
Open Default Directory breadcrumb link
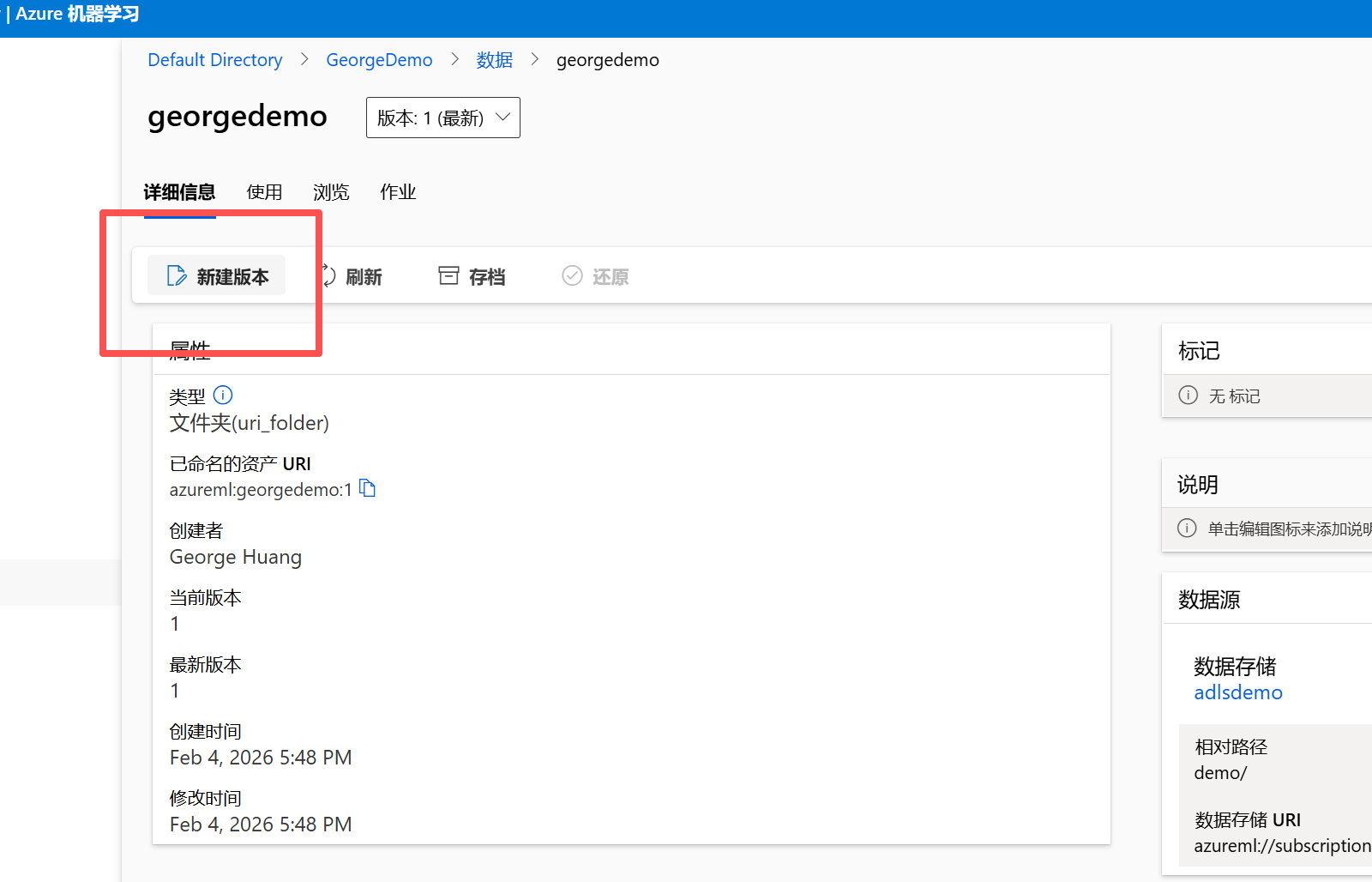click(214, 60)
